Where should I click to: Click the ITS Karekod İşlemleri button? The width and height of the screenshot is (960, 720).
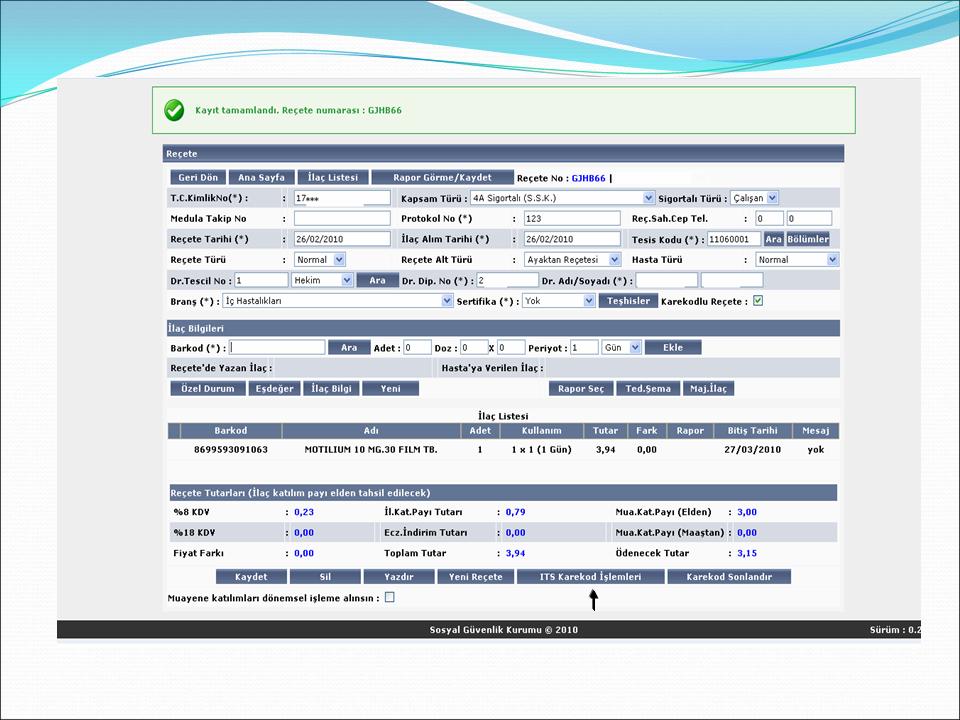pos(590,576)
